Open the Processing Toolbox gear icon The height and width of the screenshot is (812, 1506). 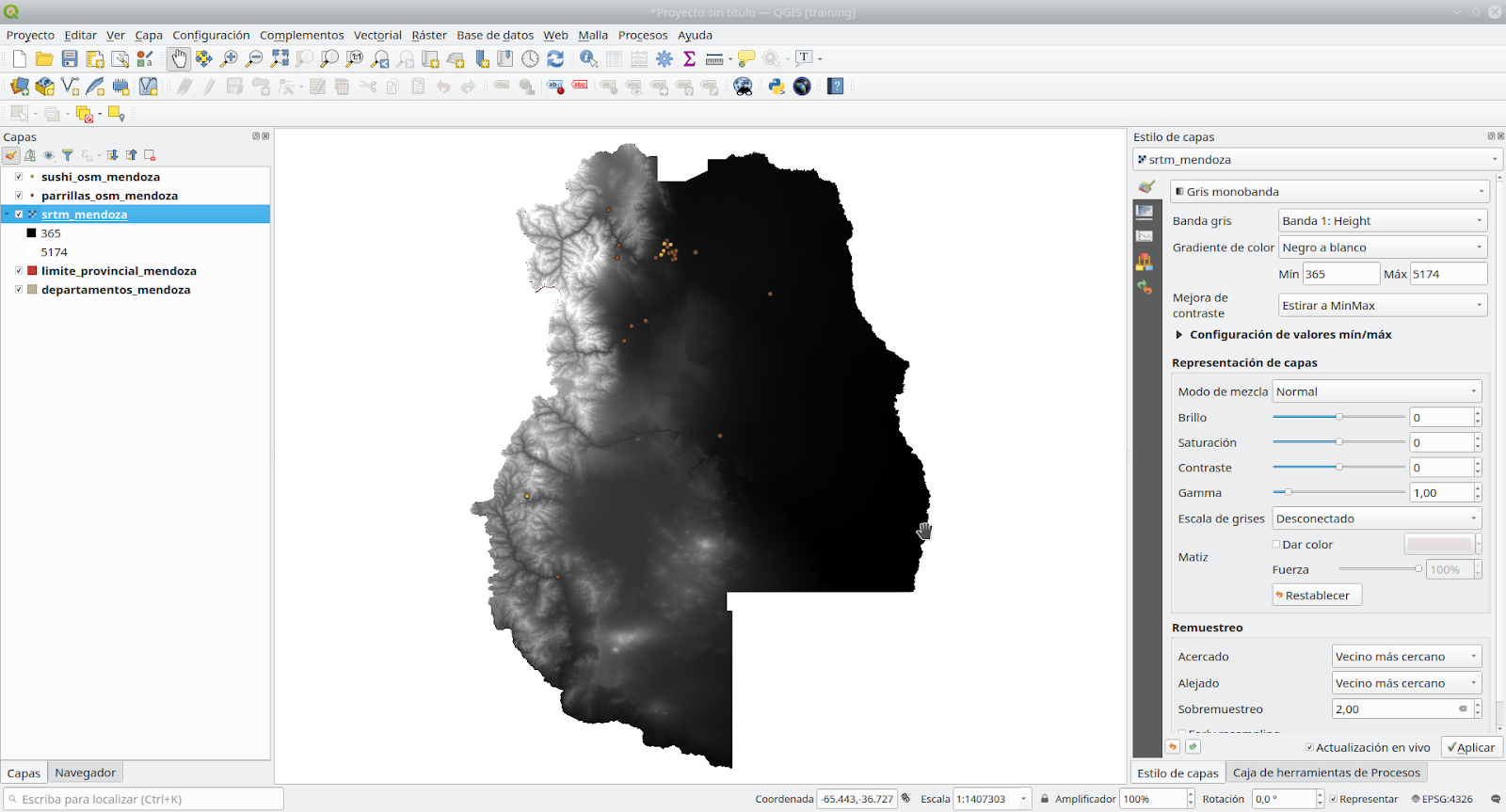coord(665,58)
